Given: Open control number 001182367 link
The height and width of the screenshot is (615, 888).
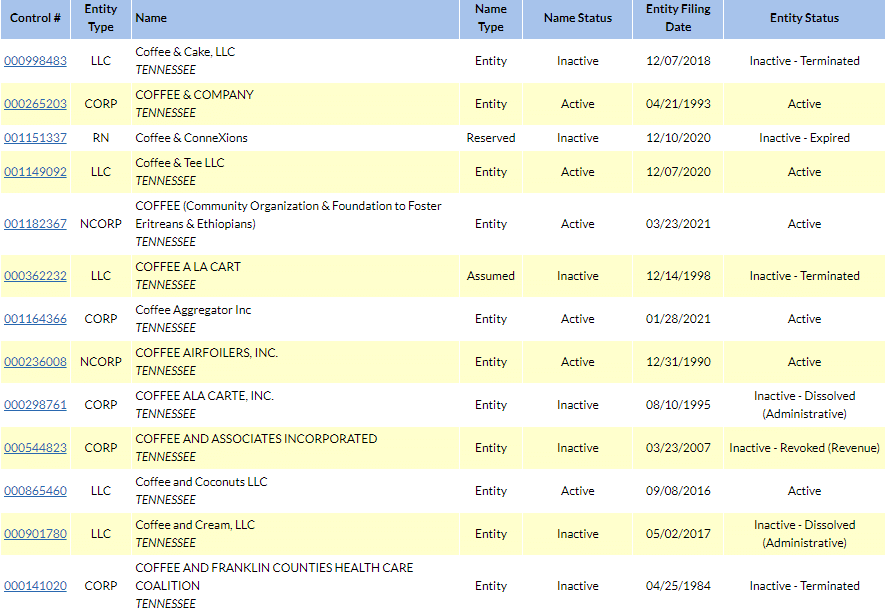Looking at the screenshot, I should tap(35, 224).
